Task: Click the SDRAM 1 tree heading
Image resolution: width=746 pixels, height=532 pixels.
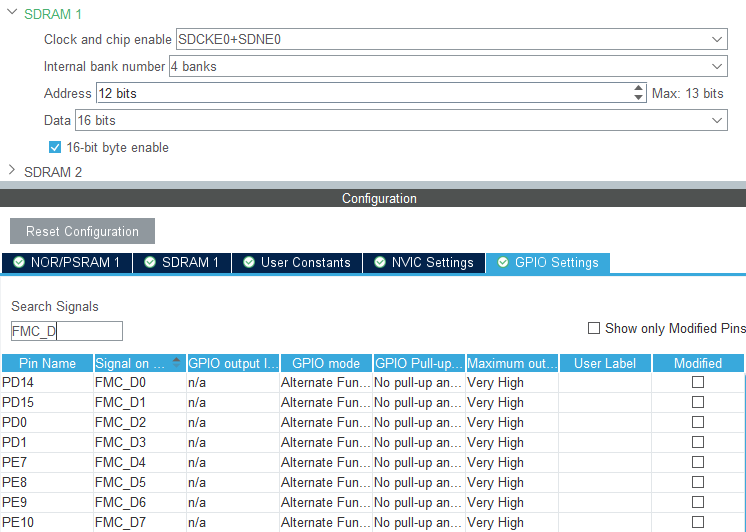Action: point(53,14)
